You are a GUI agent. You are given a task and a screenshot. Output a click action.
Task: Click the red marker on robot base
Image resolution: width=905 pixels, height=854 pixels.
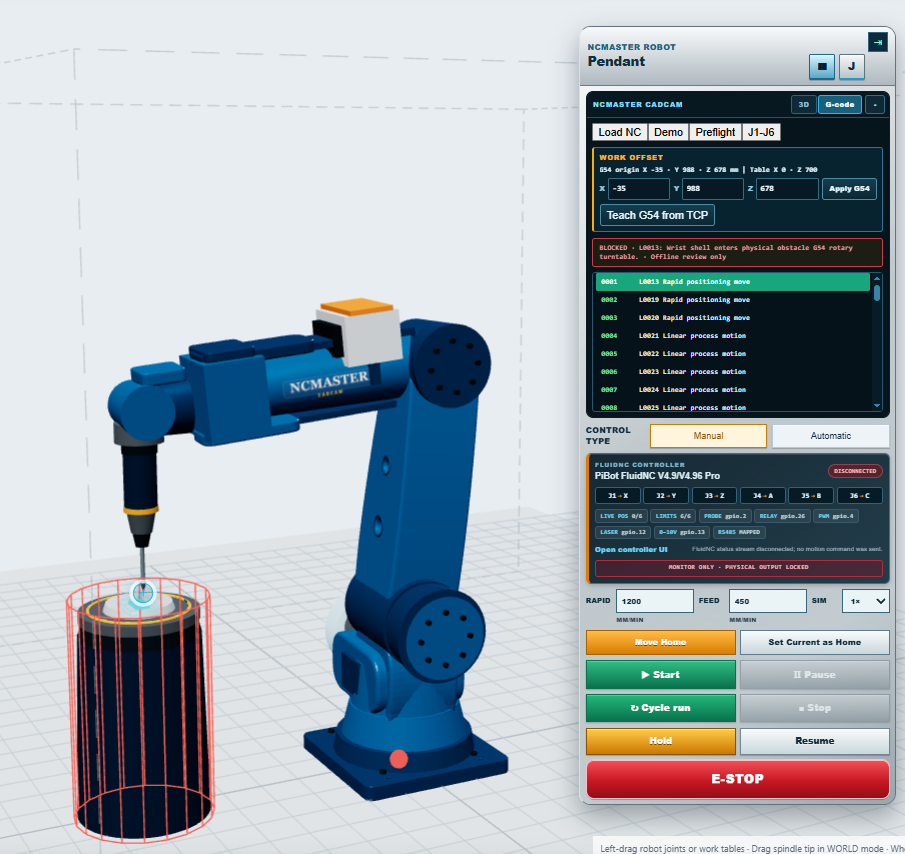(398, 759)
